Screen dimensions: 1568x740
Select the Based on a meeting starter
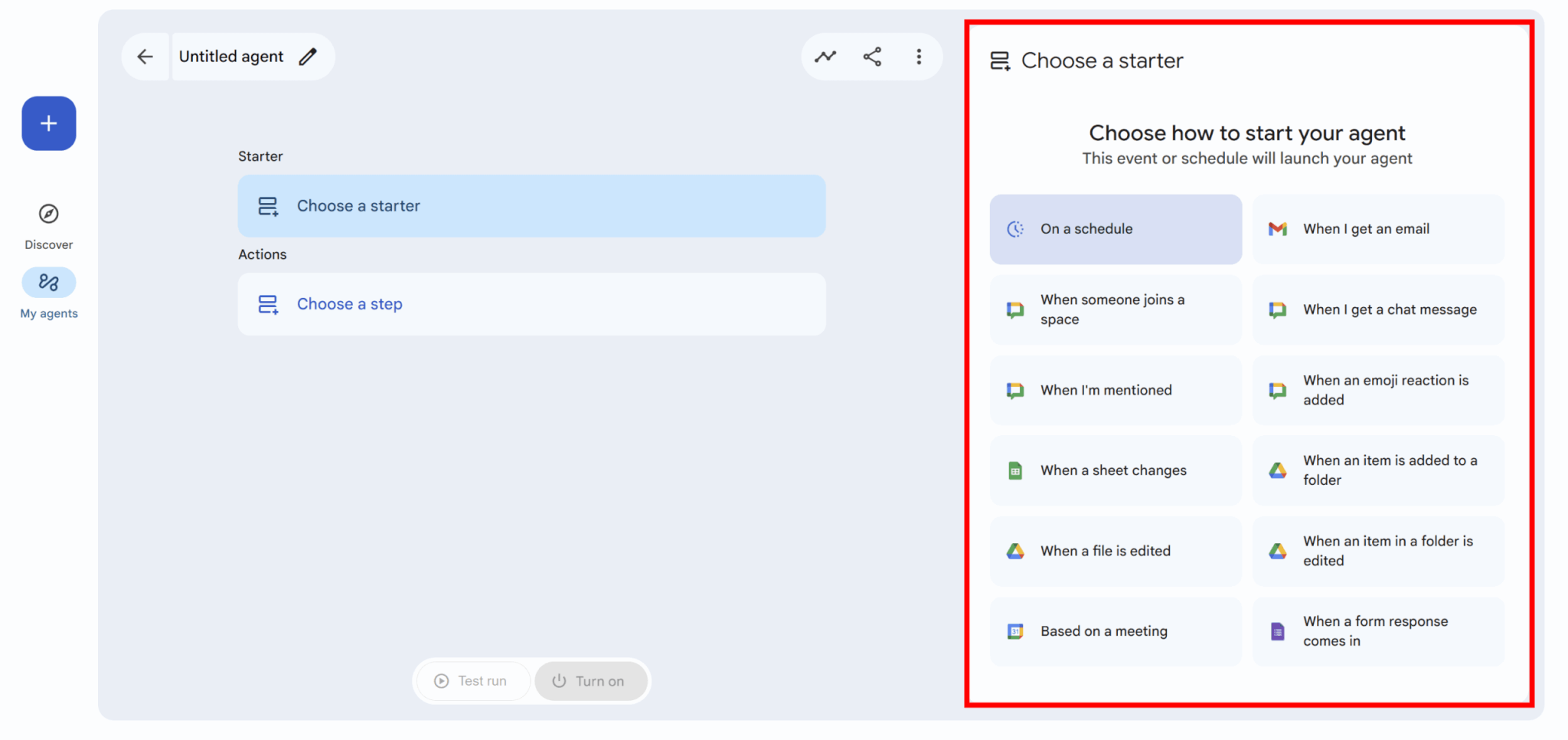(1116, 631)
